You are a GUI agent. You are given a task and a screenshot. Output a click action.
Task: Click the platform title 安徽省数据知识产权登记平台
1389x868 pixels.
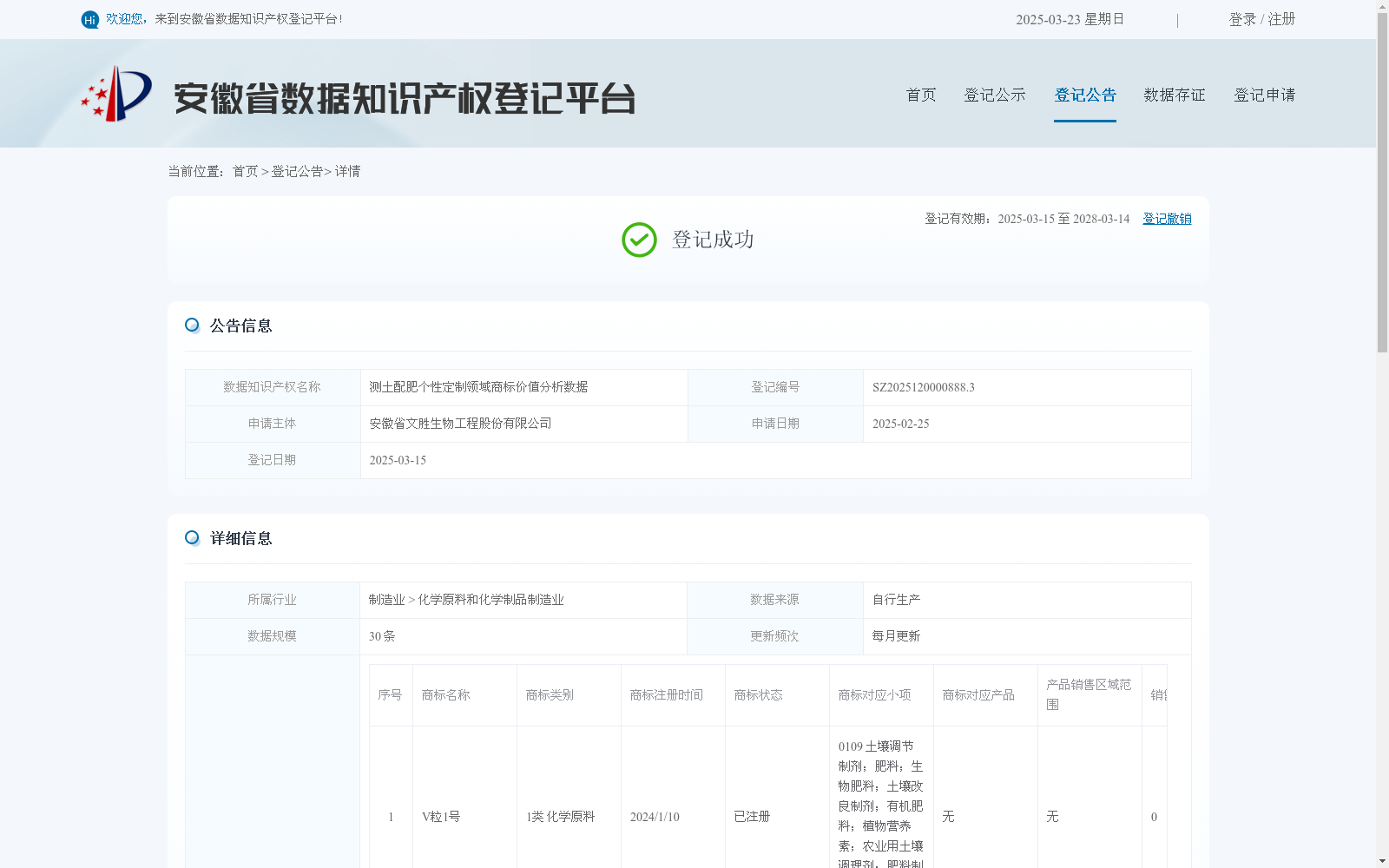(x=405, y=98)
